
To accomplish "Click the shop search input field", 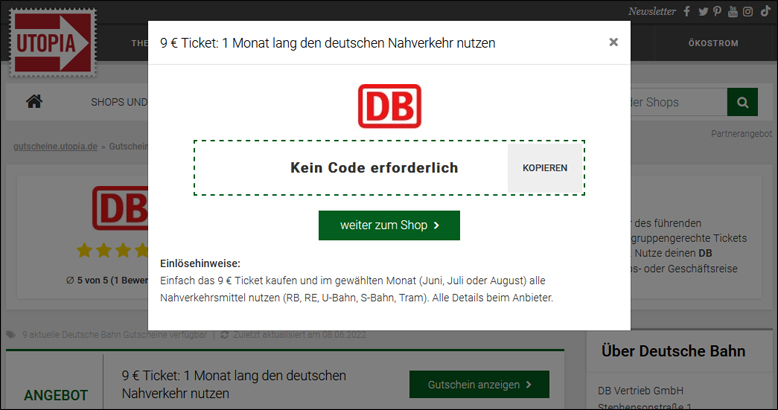I will (x=678, y=102).
